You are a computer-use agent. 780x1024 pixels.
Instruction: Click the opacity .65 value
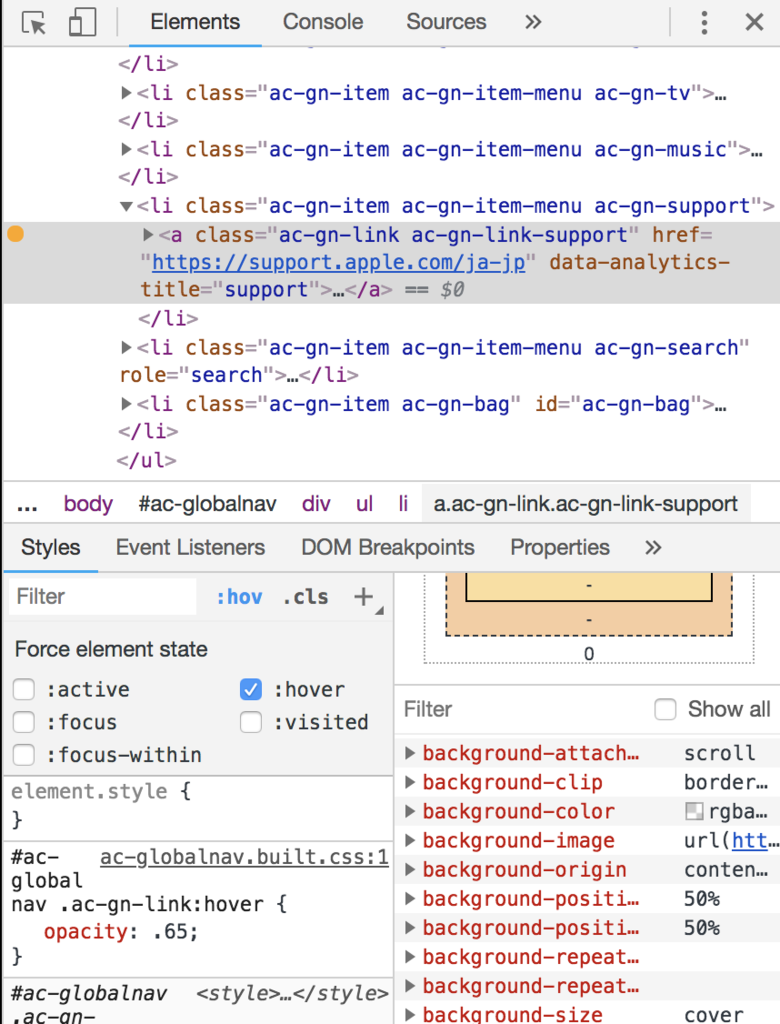coord(173,931)
